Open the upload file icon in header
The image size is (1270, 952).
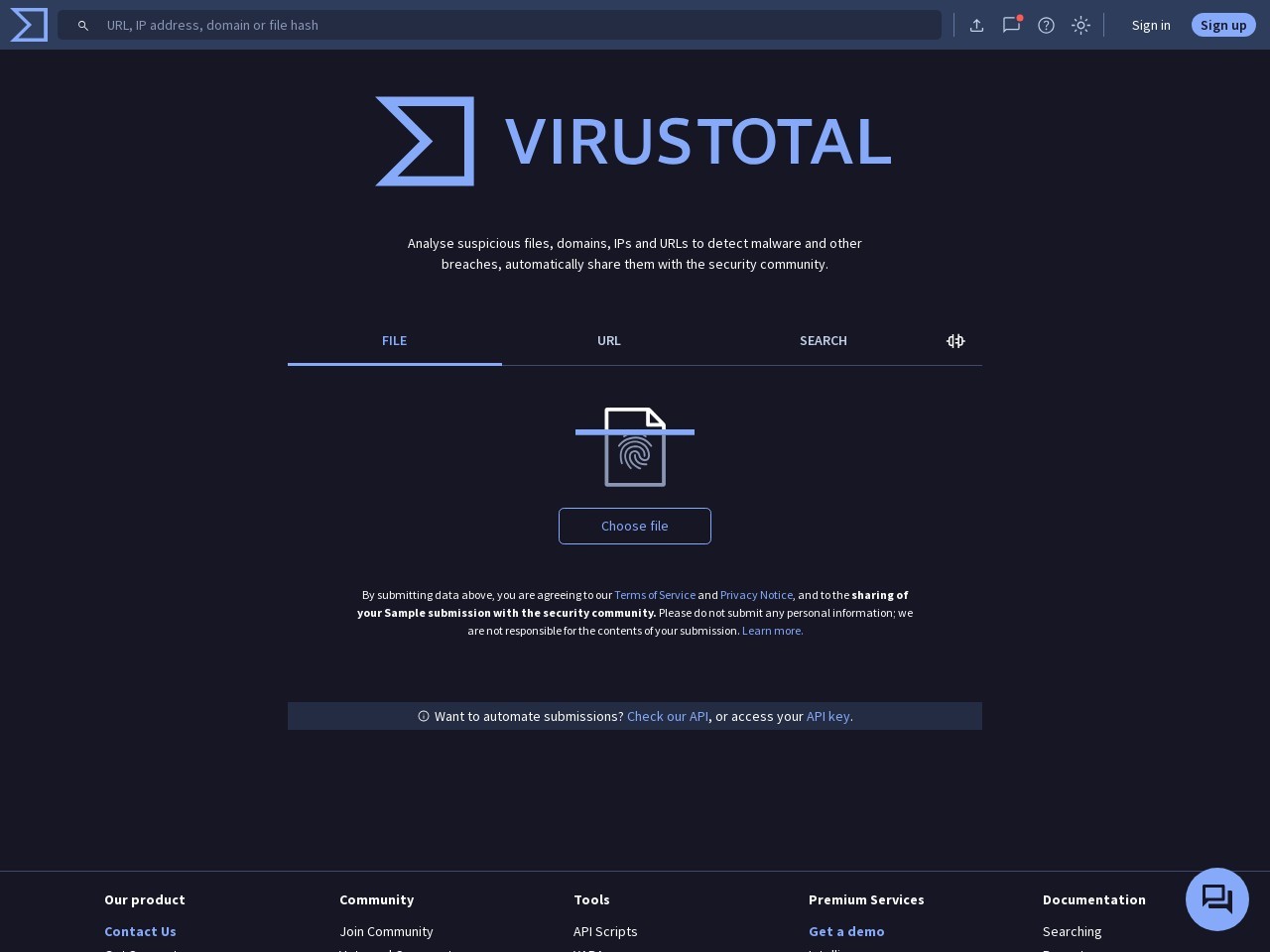click(976, 25)
